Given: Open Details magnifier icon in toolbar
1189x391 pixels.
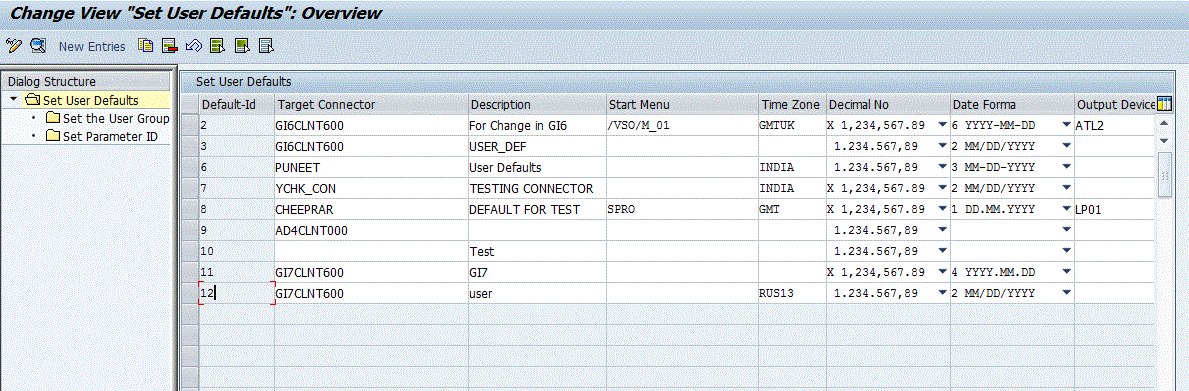Looking at the screenshot, I should pos(38,45).
